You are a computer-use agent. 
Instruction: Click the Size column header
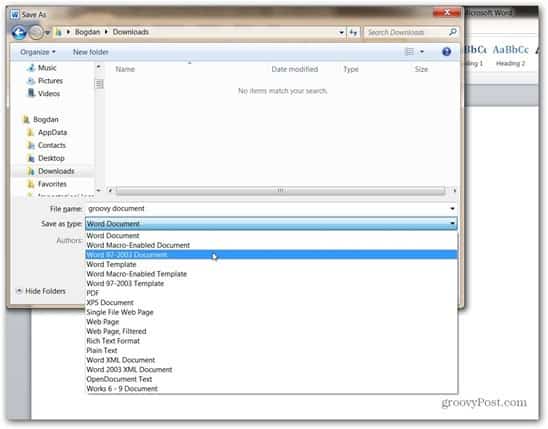[421, 69]
